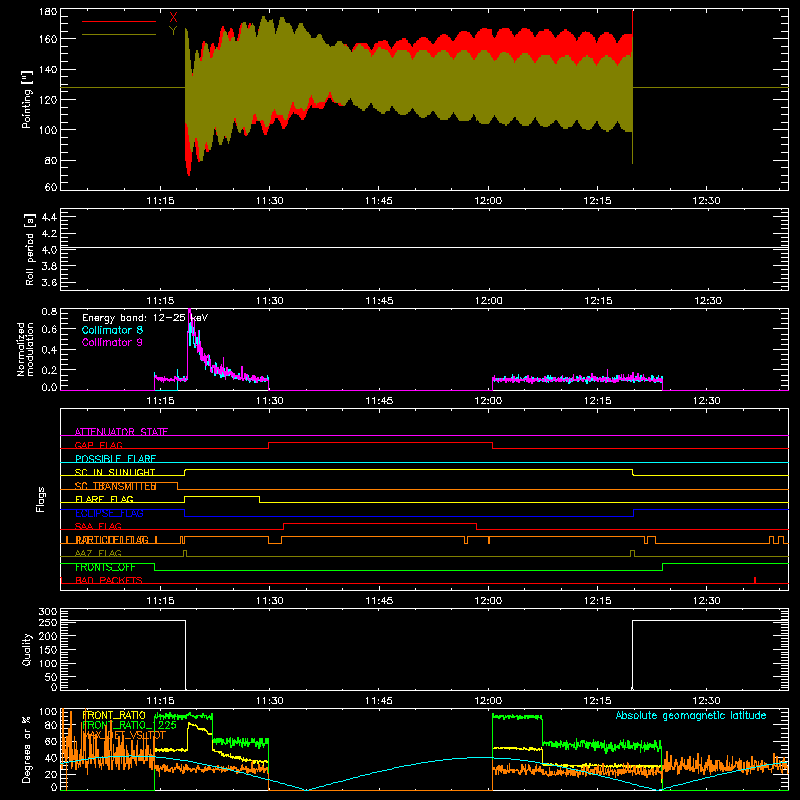
Task: Click the red X legend line
Action: click(119, 21)
